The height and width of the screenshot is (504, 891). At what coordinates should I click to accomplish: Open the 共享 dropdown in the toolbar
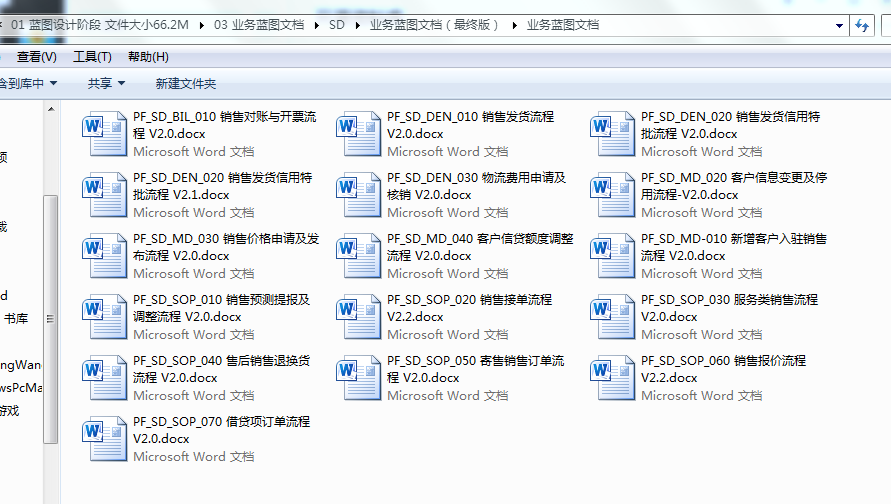[x=106, y=84]
